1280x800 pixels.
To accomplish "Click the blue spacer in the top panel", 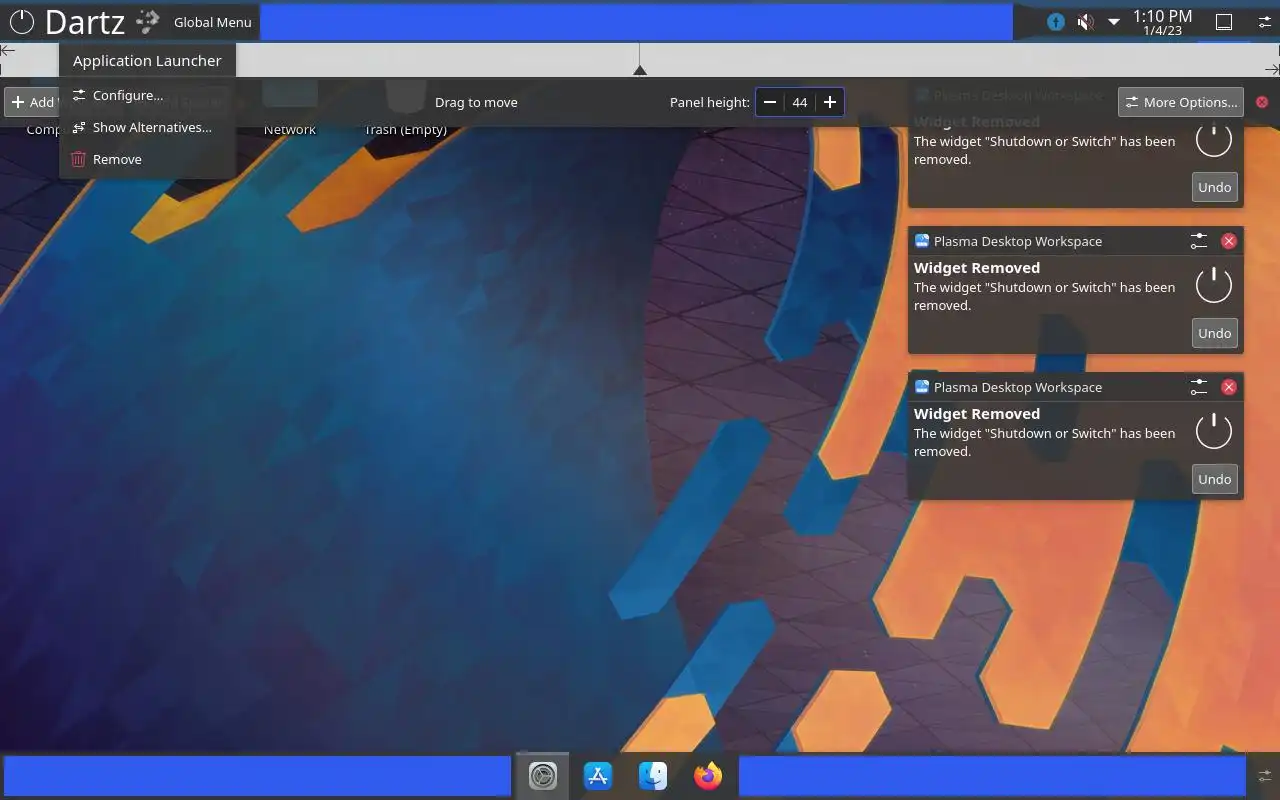I will coord(636,22).
